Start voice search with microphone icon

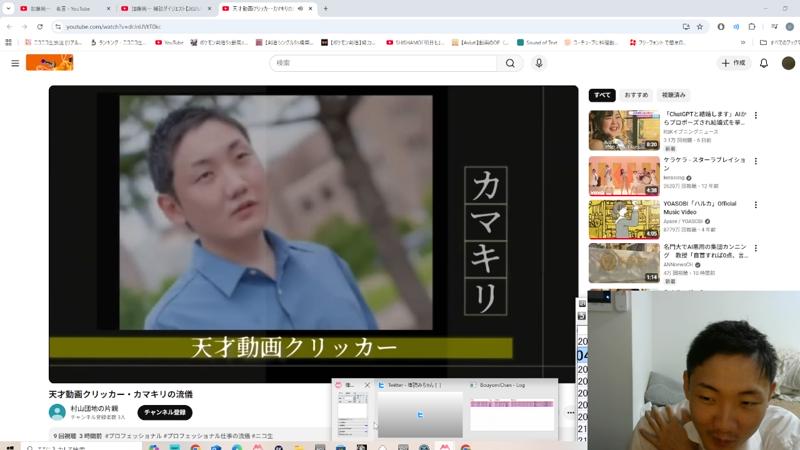click(x=539, y=63)
